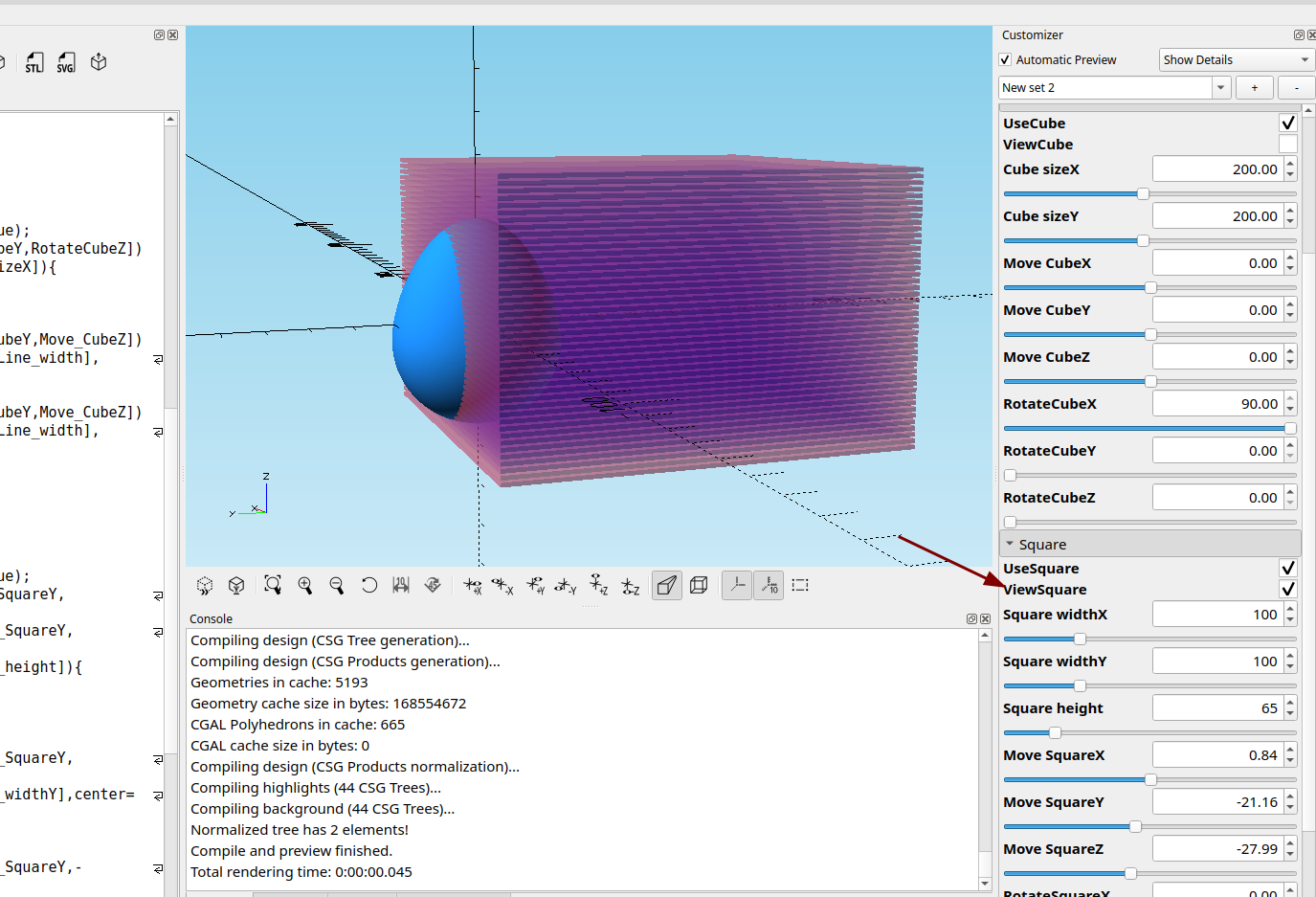Click the cube with up-arrow icon

pos(99,63)
